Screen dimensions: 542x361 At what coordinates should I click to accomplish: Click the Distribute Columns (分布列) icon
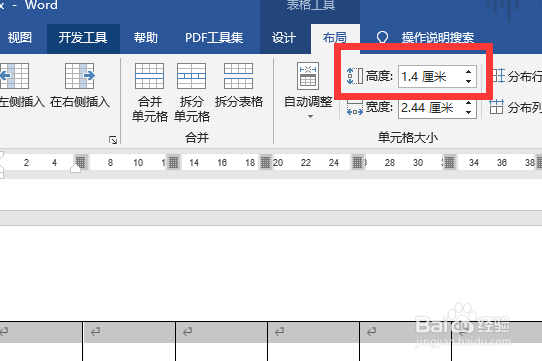point(496,107)
